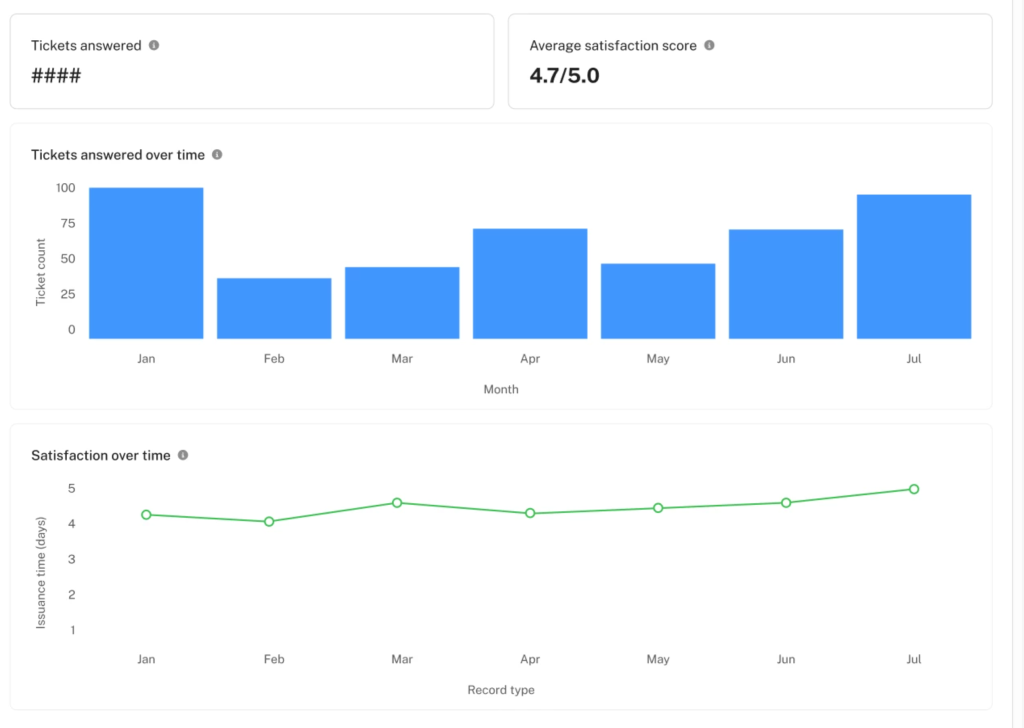This screenshot has width=1024, height=728.
Task: Click the tallest July bar
Action: pyautogui.click(x=913, y=265)
